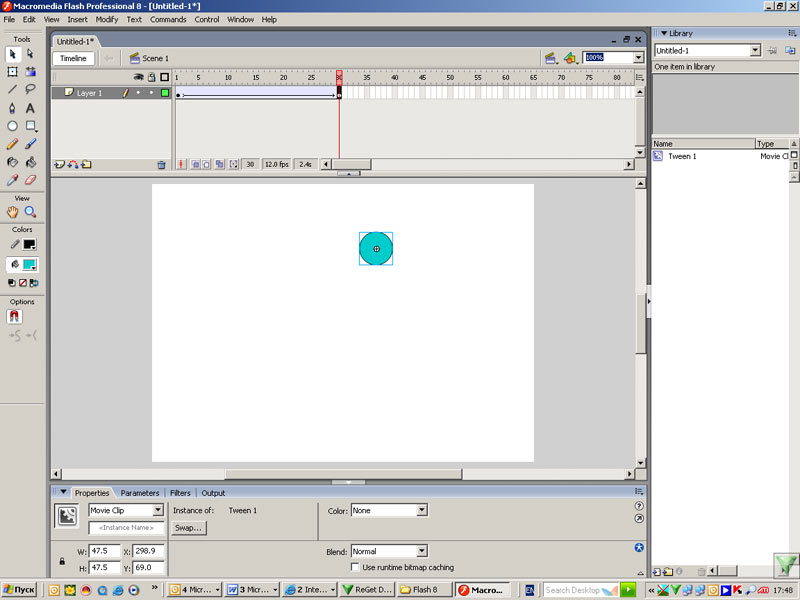Select the Lasso tool
The image size is (800, 600).
[30, 89]
